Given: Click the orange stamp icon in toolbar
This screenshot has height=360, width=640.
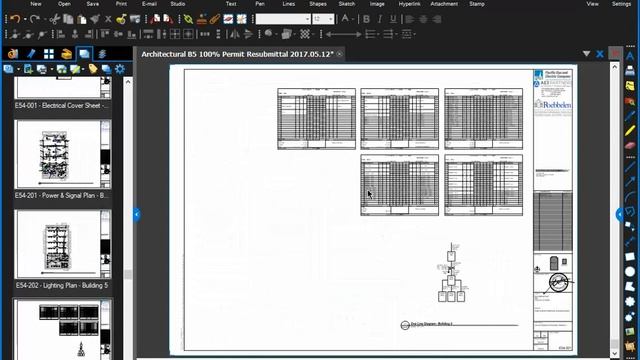Looking at the screenshot, I should 202,19.
